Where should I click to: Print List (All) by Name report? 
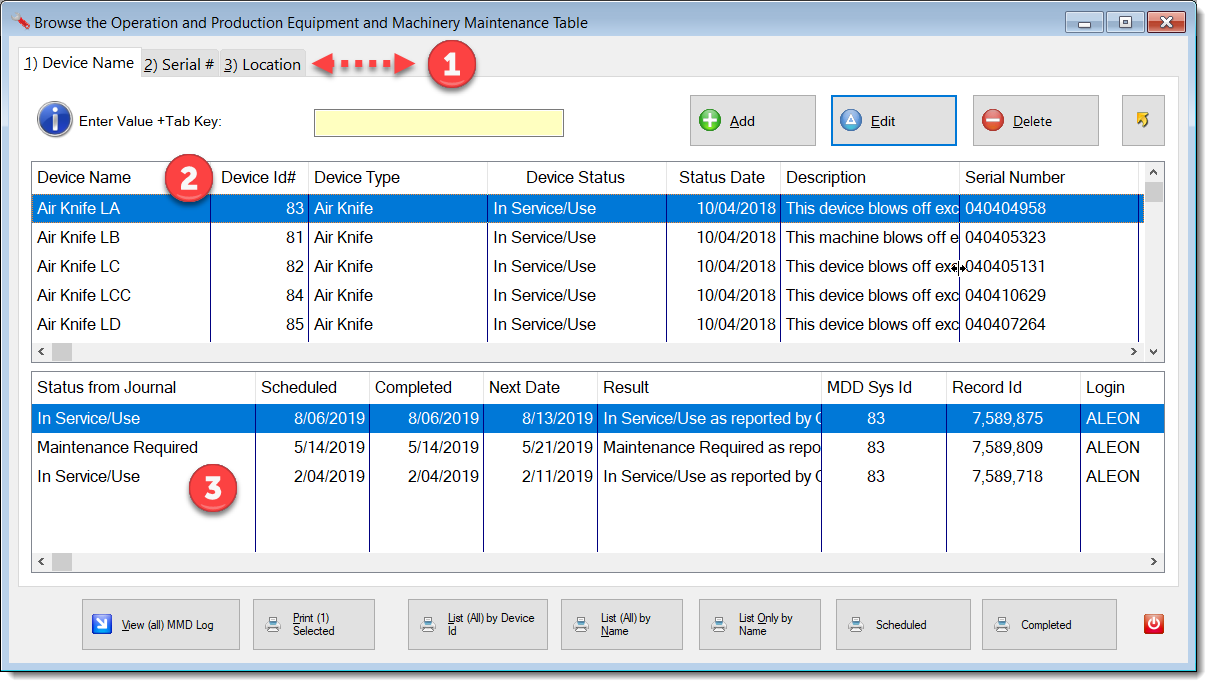pos(621,625)
